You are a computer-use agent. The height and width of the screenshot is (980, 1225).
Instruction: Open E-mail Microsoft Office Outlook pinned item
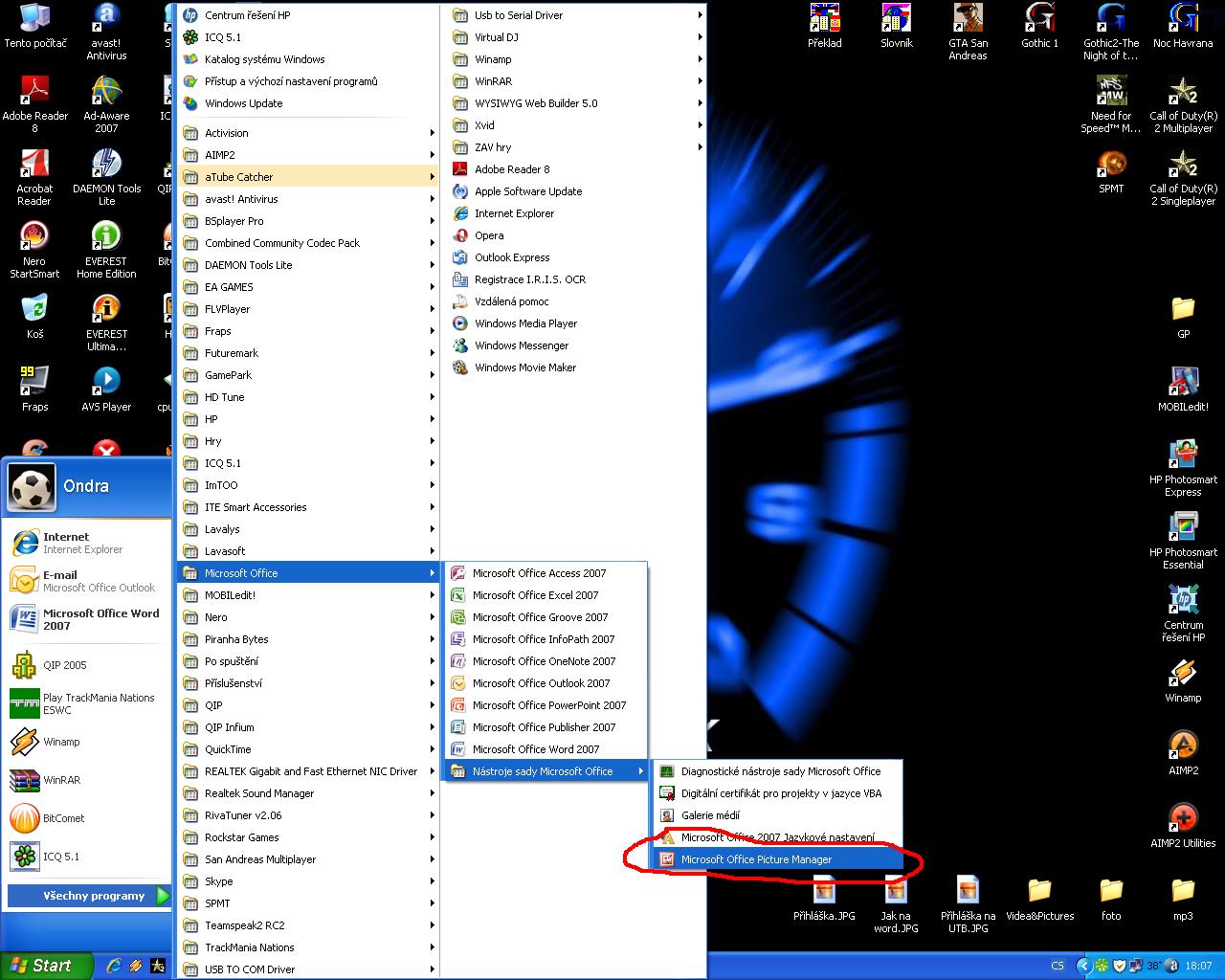(x=86, y=581)
